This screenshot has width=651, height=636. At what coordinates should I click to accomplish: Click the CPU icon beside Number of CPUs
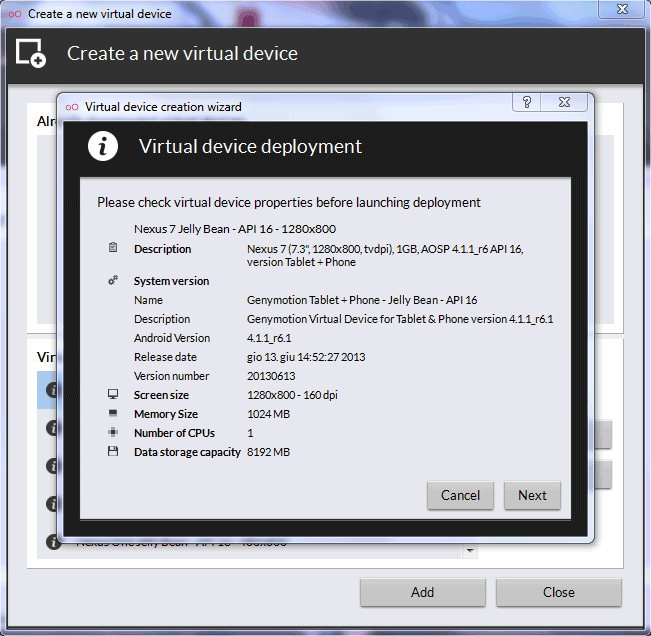113,432
